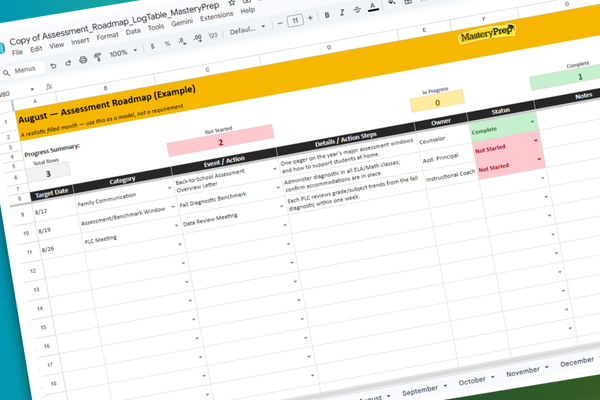Open the File menu
Screen dimensions: 600x400
[x=17, y=52]
